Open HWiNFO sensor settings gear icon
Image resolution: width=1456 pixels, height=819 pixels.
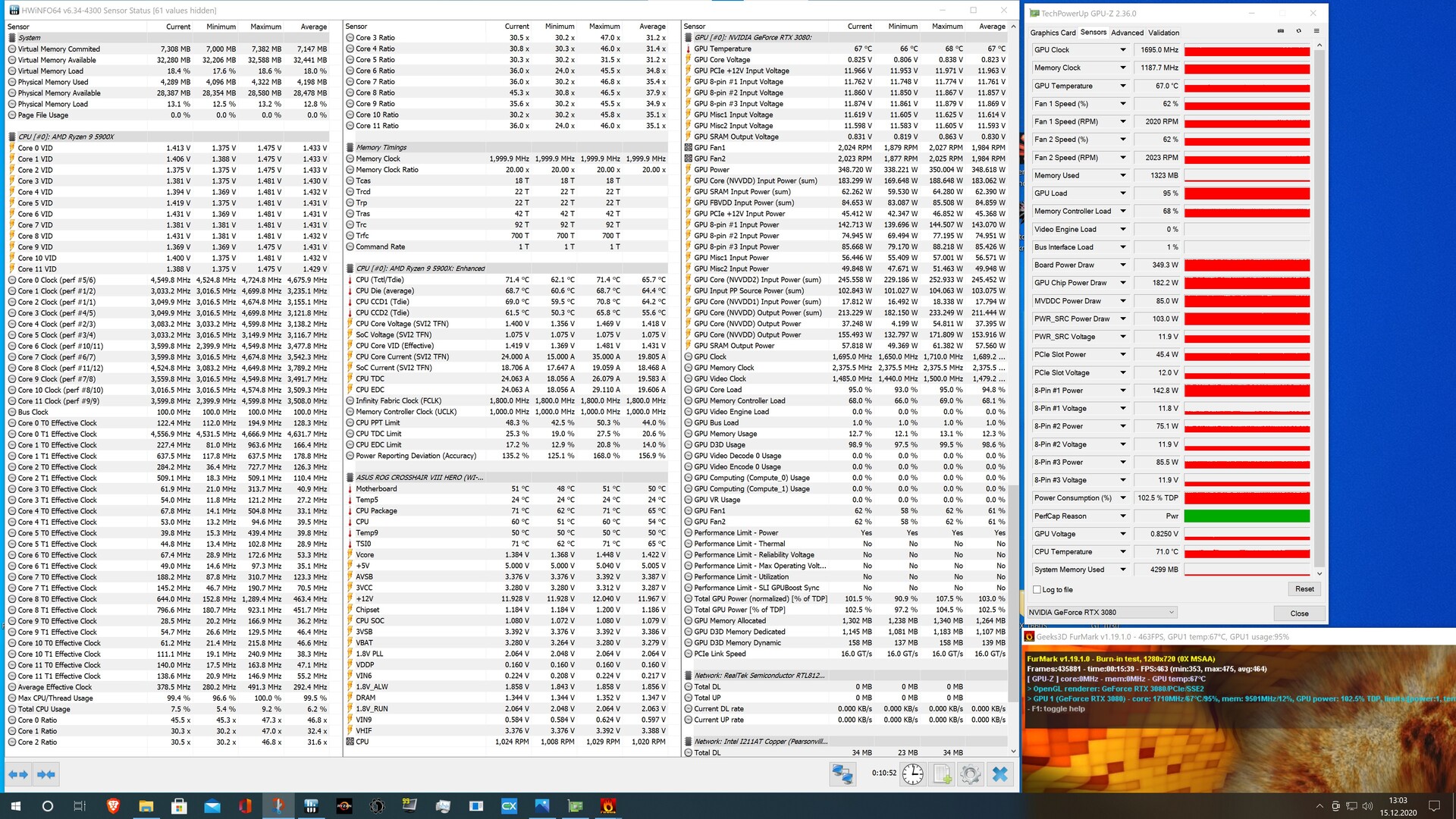point(970,773)
